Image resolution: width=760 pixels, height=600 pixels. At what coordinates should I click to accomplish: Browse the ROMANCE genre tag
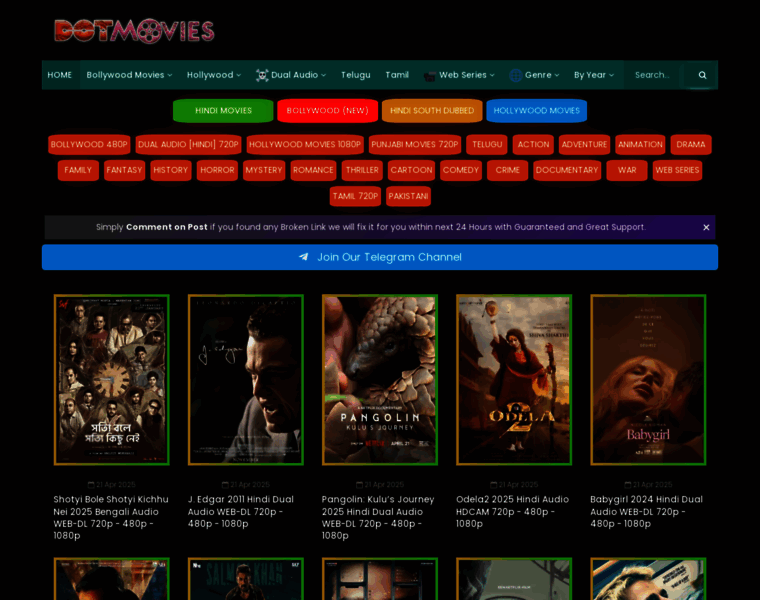[x=313, y=170]
